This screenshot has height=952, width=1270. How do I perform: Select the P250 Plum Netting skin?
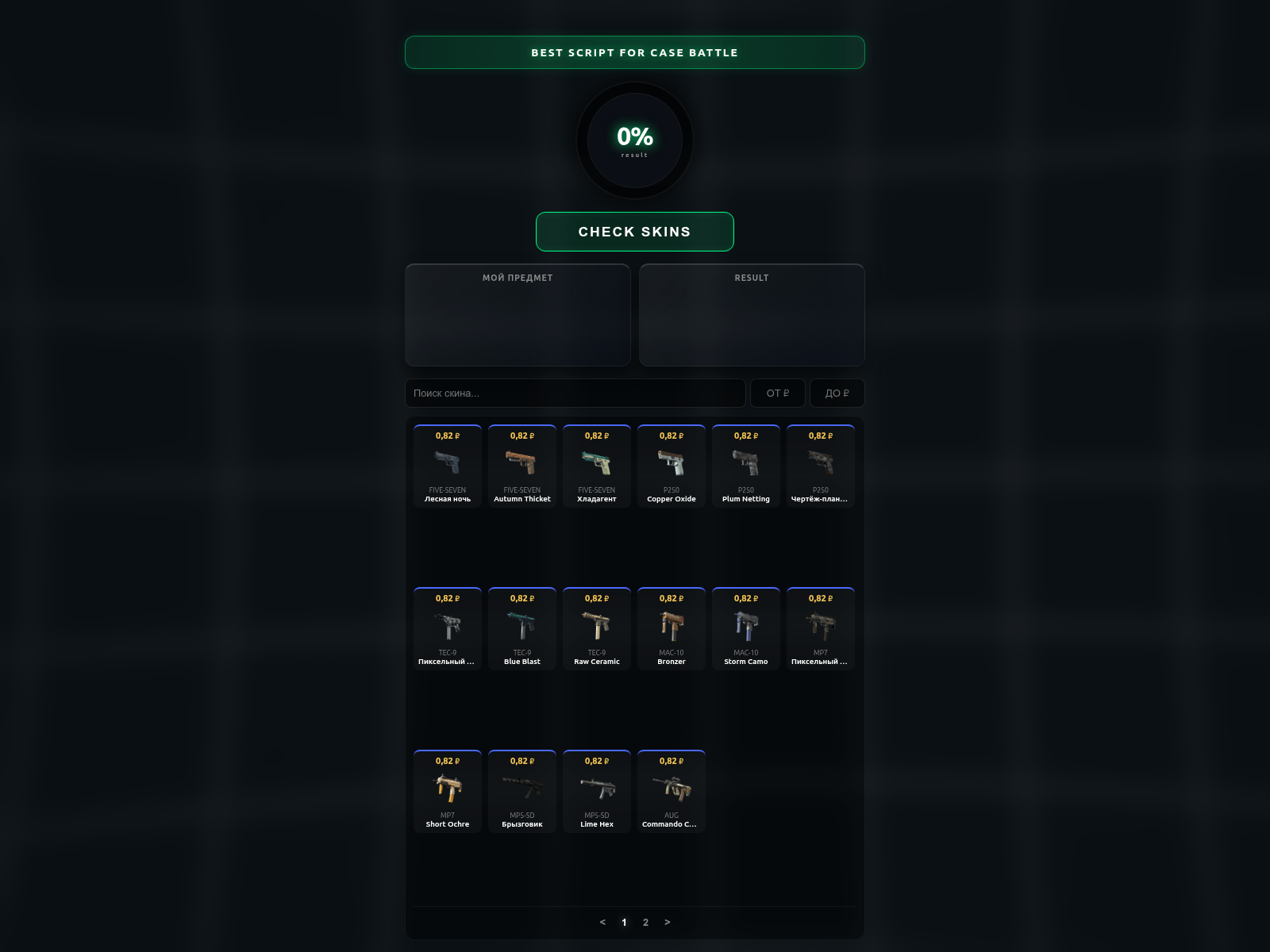coord(746,466)
